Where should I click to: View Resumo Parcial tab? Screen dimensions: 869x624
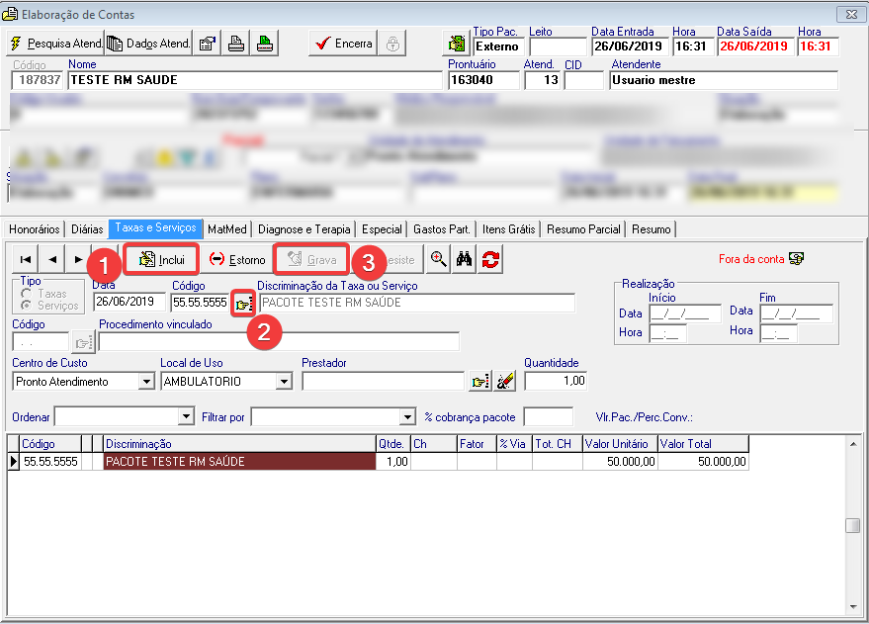tap(583, 229)
